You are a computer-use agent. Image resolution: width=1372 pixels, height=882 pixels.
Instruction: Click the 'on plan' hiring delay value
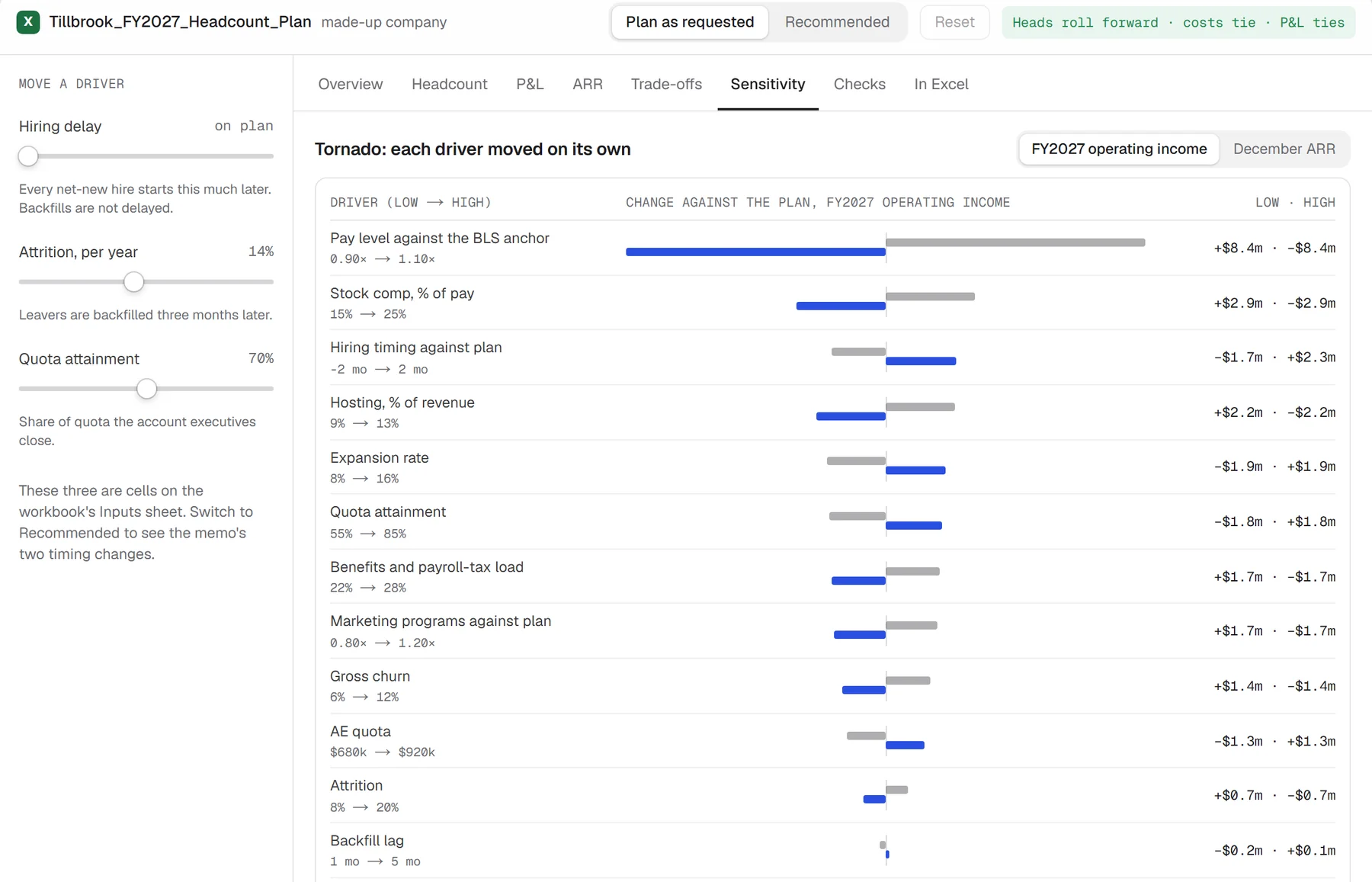click(244, 126)
